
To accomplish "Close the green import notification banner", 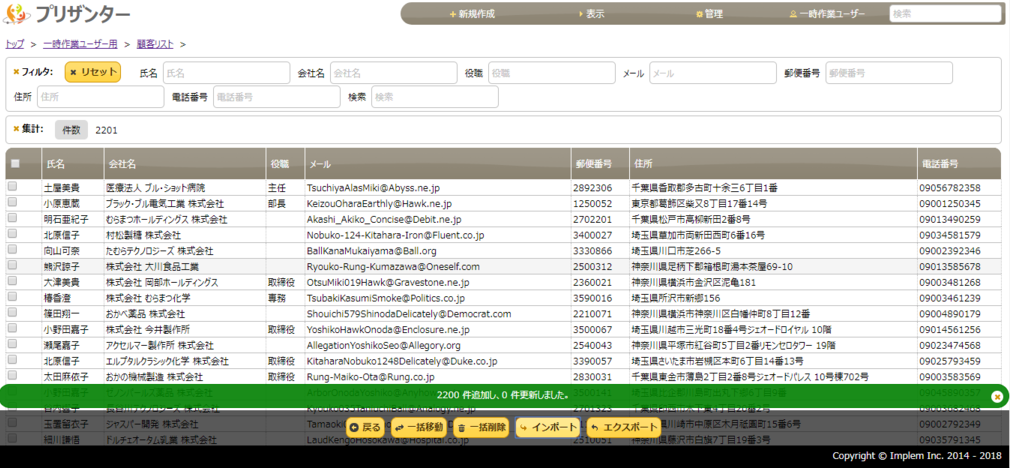I will coord(996,397).
